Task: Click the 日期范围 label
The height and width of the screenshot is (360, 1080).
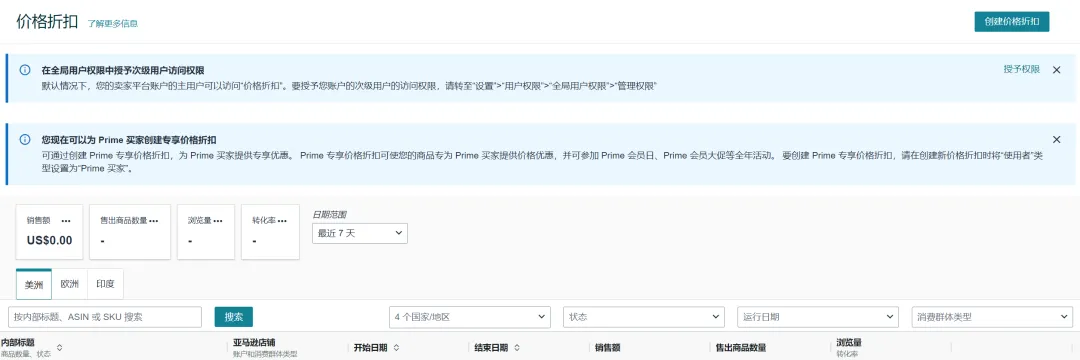Action: [329, 214]
